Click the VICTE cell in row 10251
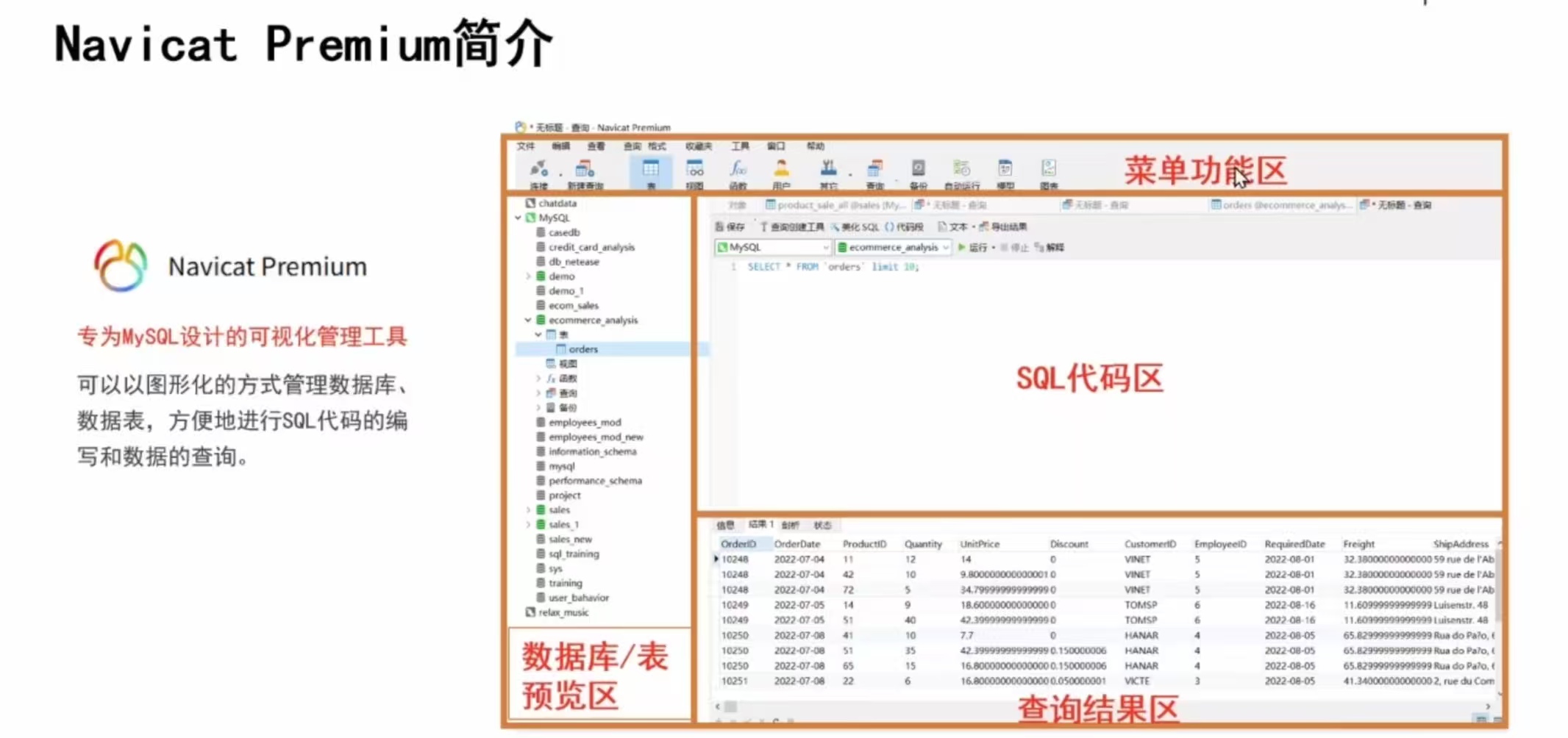The height and width of the screenshot is (738, 1568). (1137, 681)
